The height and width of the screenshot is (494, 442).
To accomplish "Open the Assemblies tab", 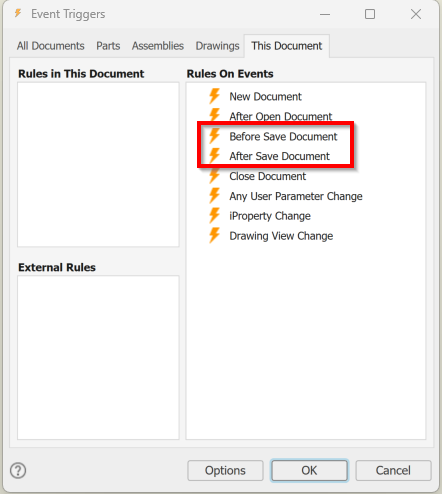I will 158,46.
